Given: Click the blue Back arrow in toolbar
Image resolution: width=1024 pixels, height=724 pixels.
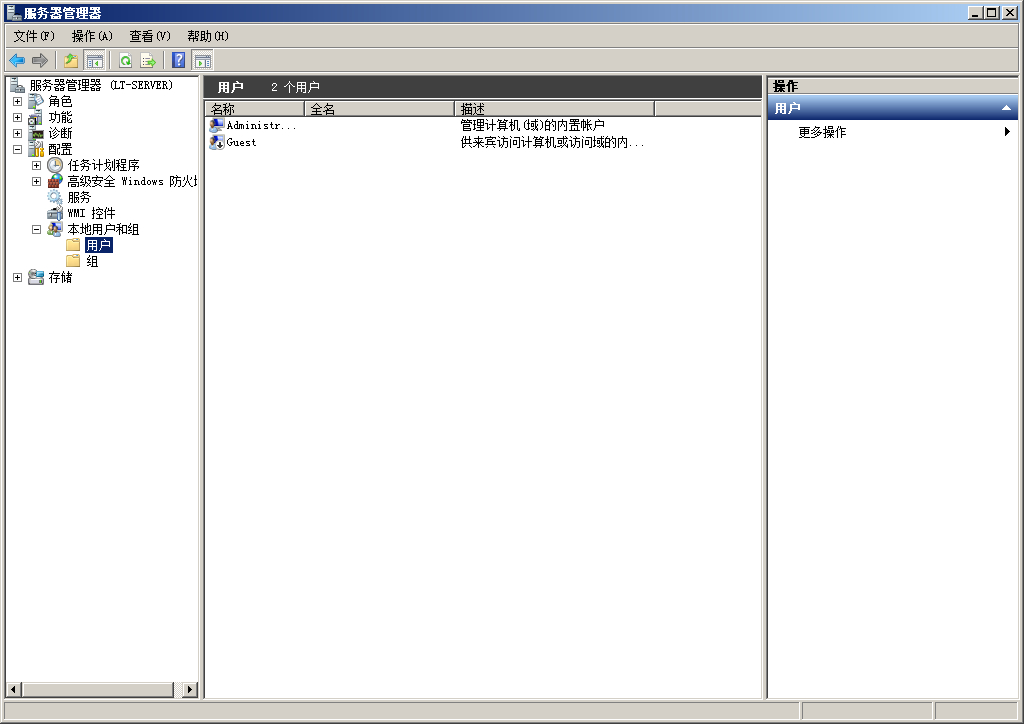Looking at the screenshot, I should point(17,60).
